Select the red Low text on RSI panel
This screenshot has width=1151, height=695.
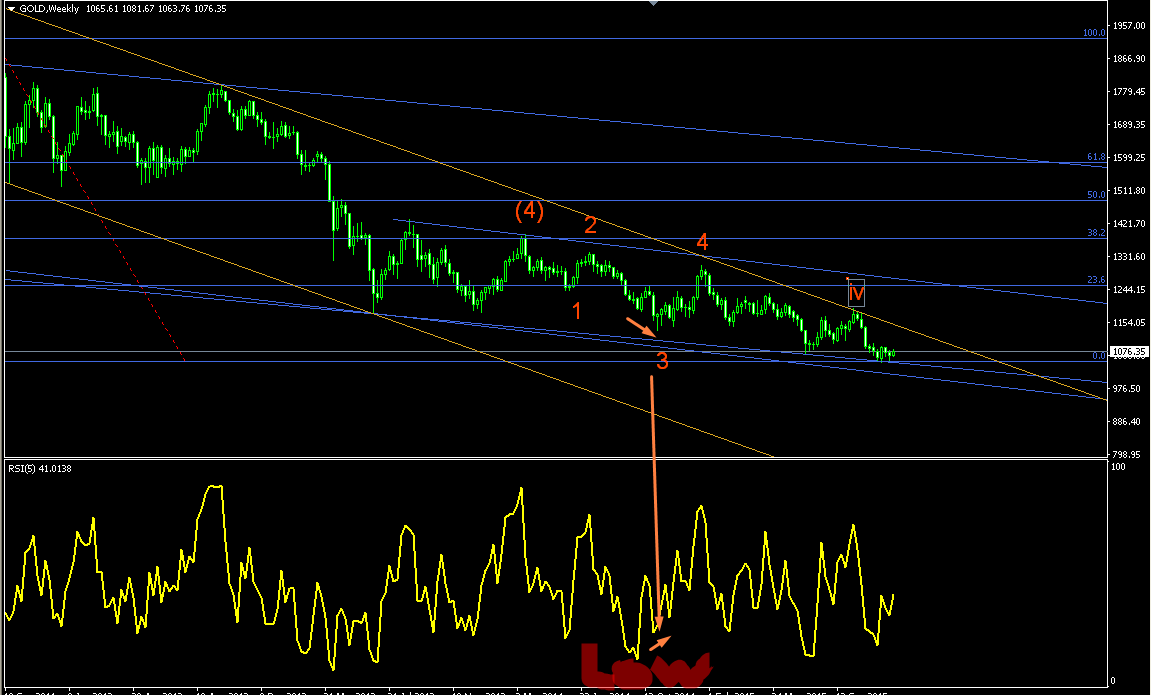tap(646, 666)
